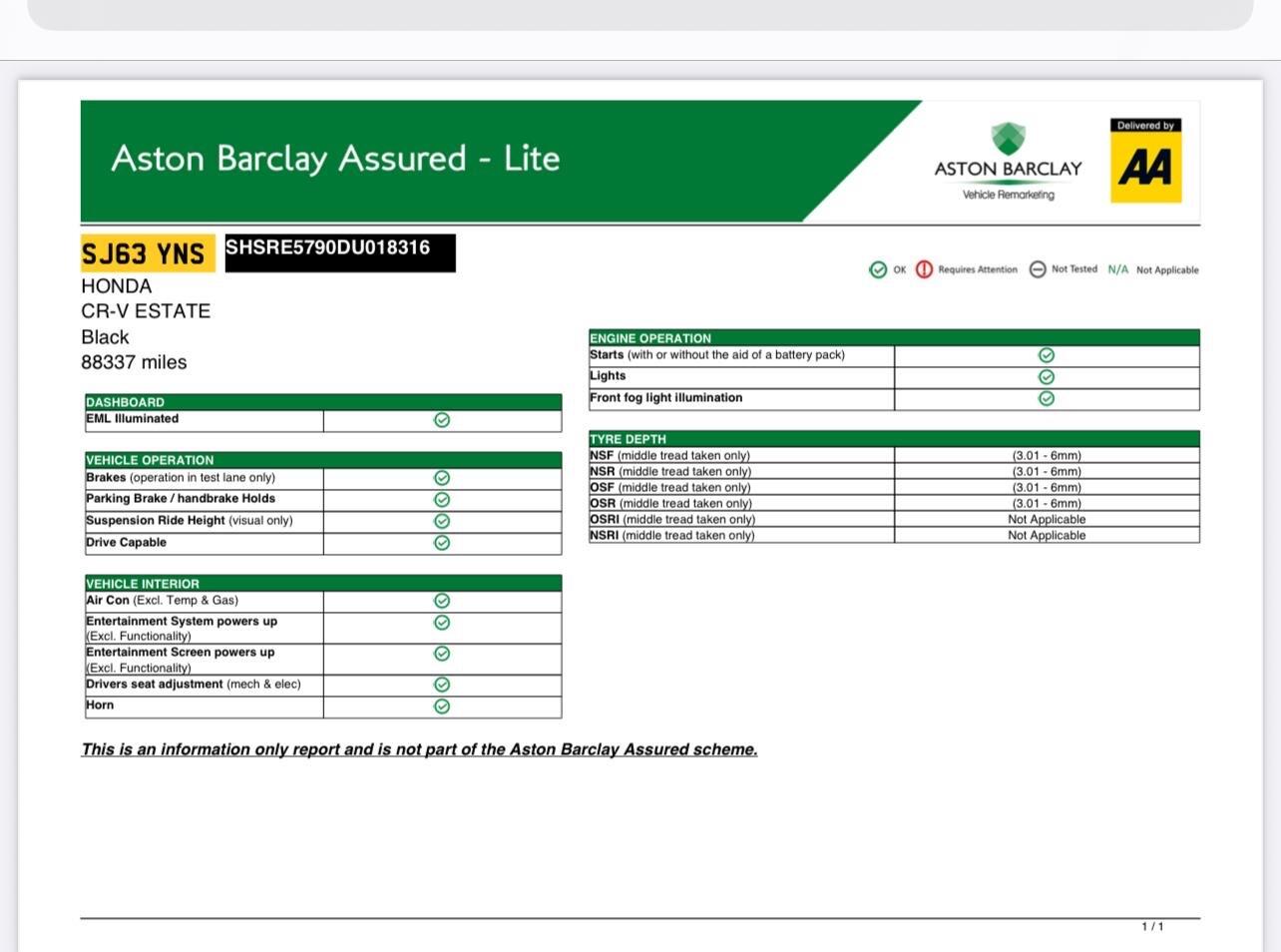Image resolution: width=1281 pixels, height=952 pixels.
Task: Click the 88337 miles mileage text
Action: click(134, 362)
